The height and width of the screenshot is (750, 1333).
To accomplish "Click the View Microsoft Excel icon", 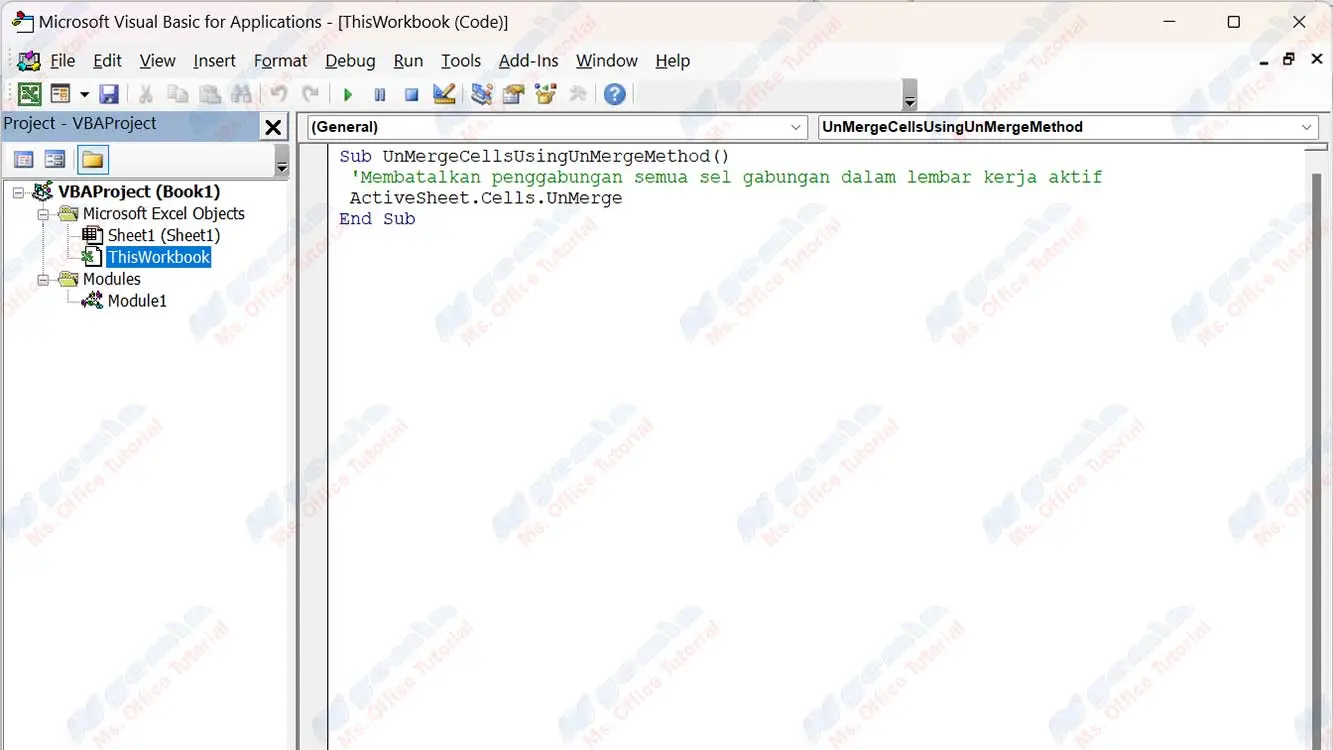I will 30,94.
